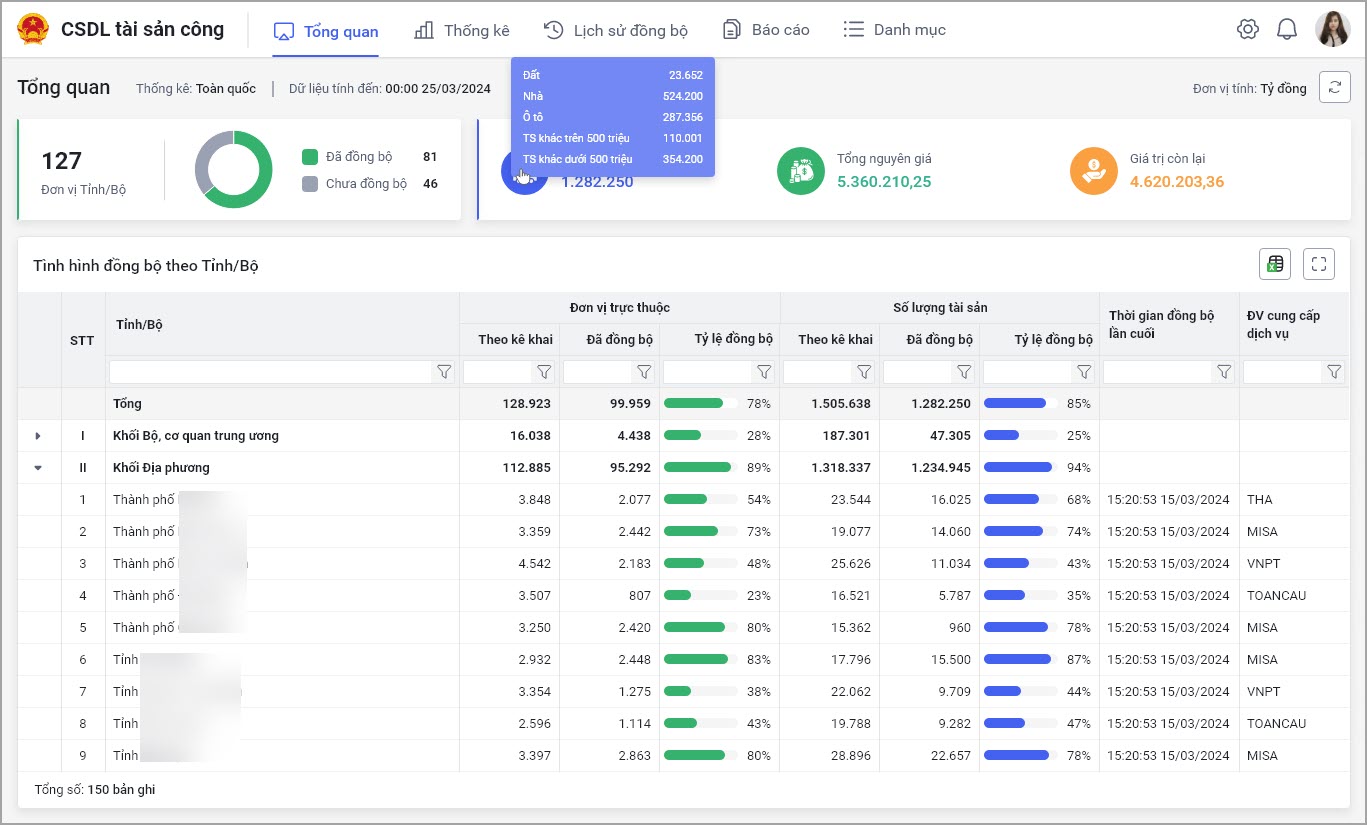The width and height of the screenshot is (1367, 825).
Task: Open the settings gear icon
Action: pos(1247,30)
